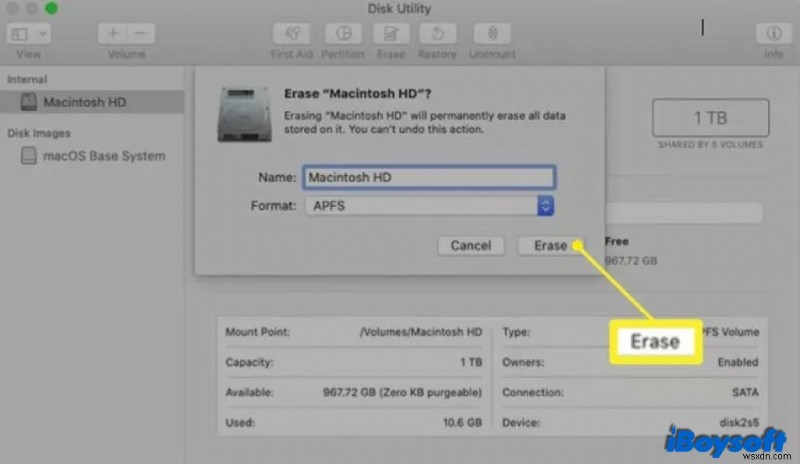Click the Capacity value 1 TB
The width and height of the screenshot is (800, 464).
(471, 362)
